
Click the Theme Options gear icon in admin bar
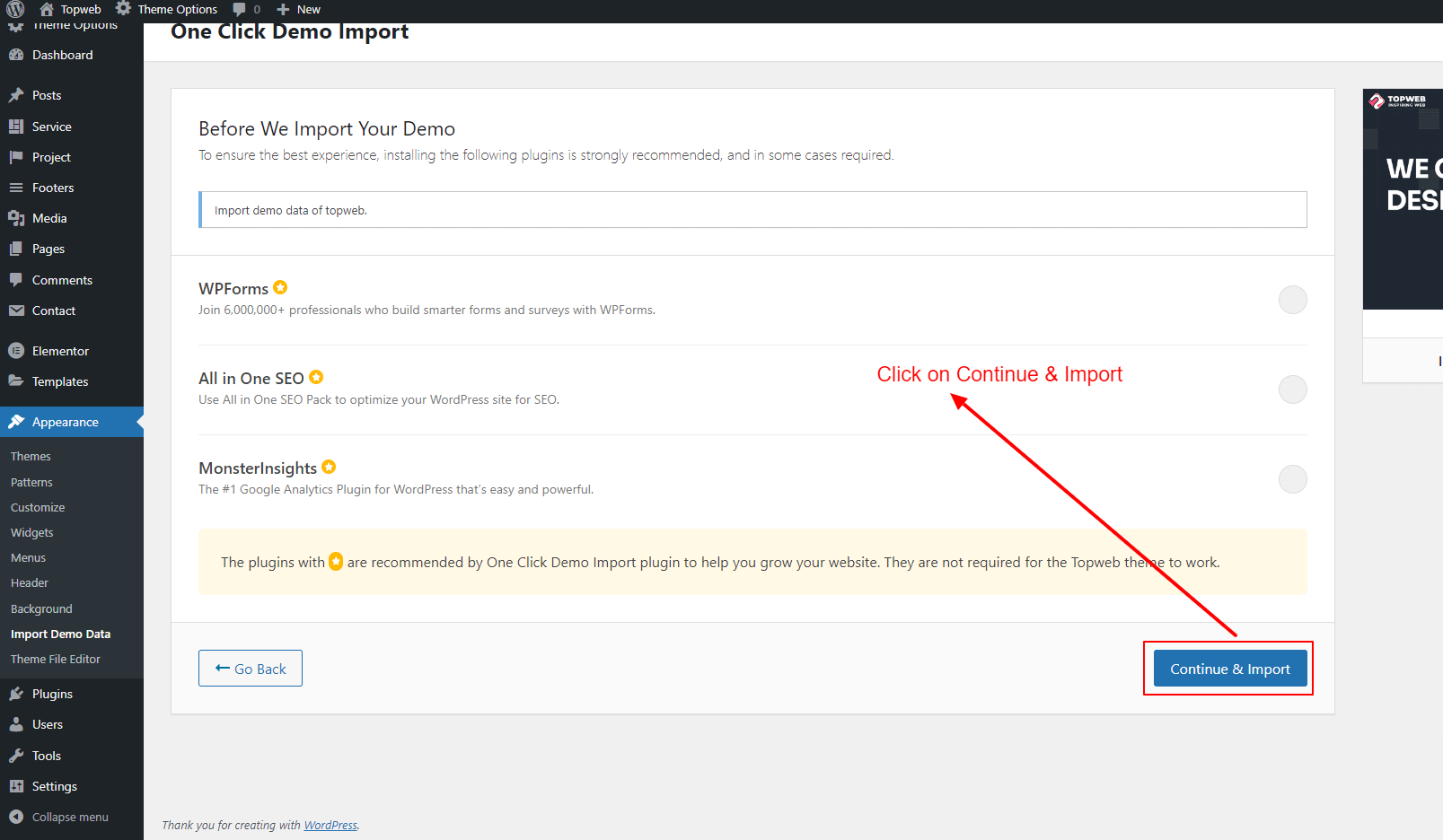pyautogui.click(x=123, y=9)
